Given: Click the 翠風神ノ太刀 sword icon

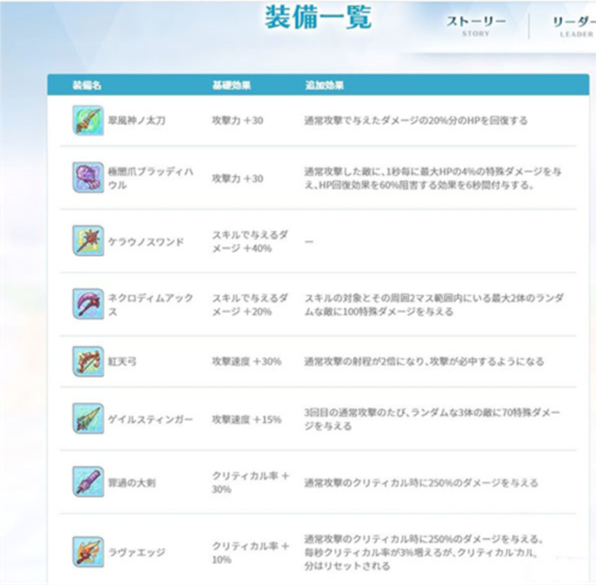Looking at the screenshot, I should tap(88, 121).
